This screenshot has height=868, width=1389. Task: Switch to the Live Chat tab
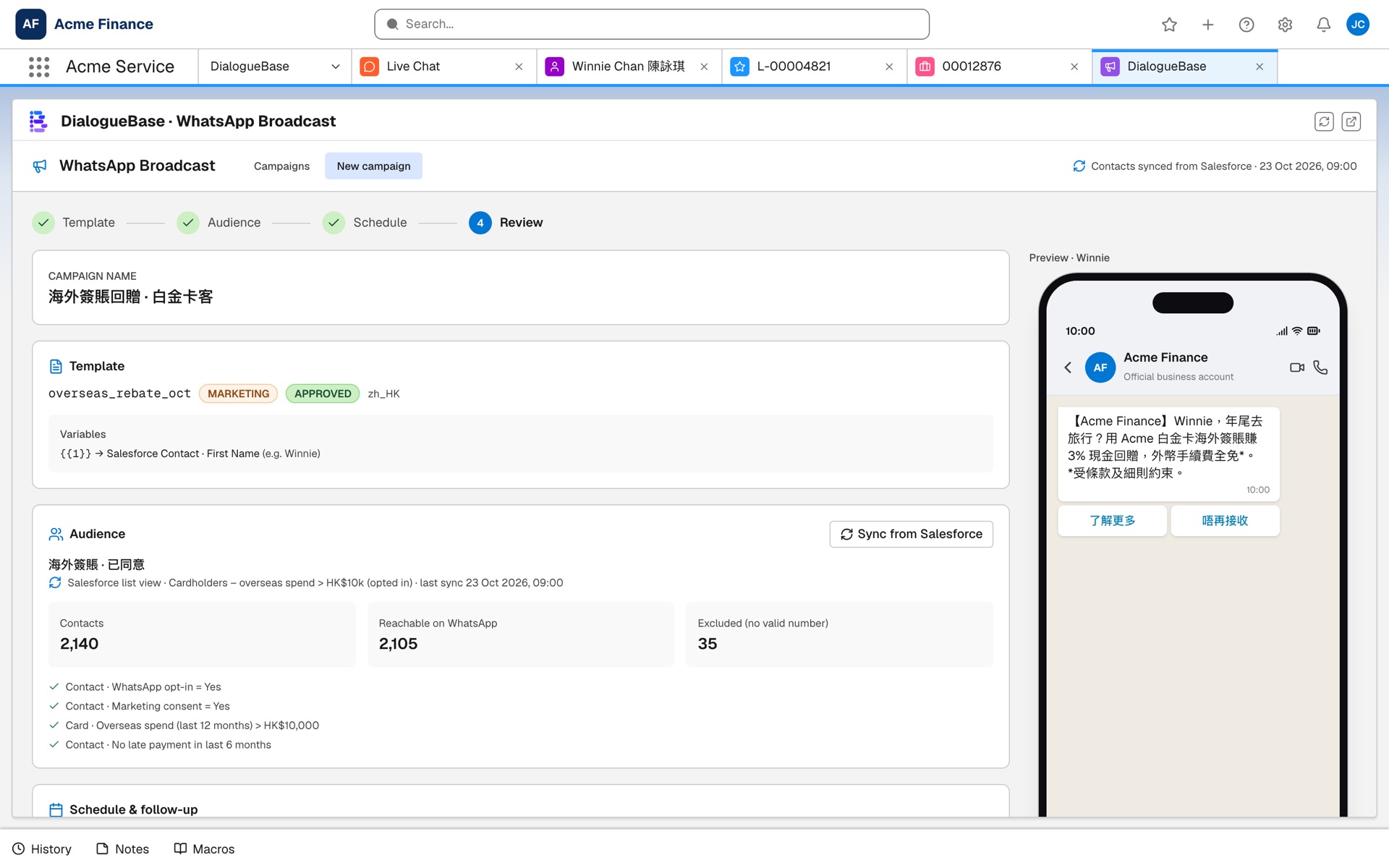tap(443, 67)
